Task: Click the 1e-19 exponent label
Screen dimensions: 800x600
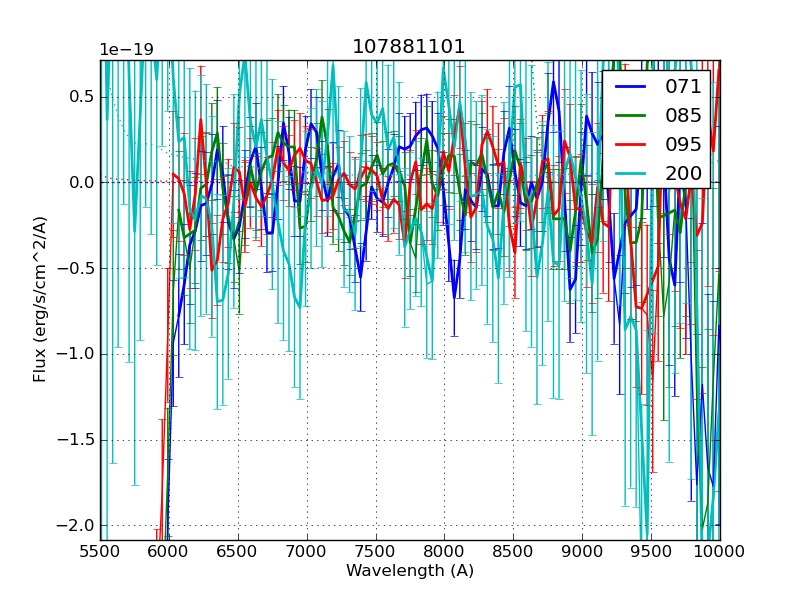Action: tap(126, 50)
